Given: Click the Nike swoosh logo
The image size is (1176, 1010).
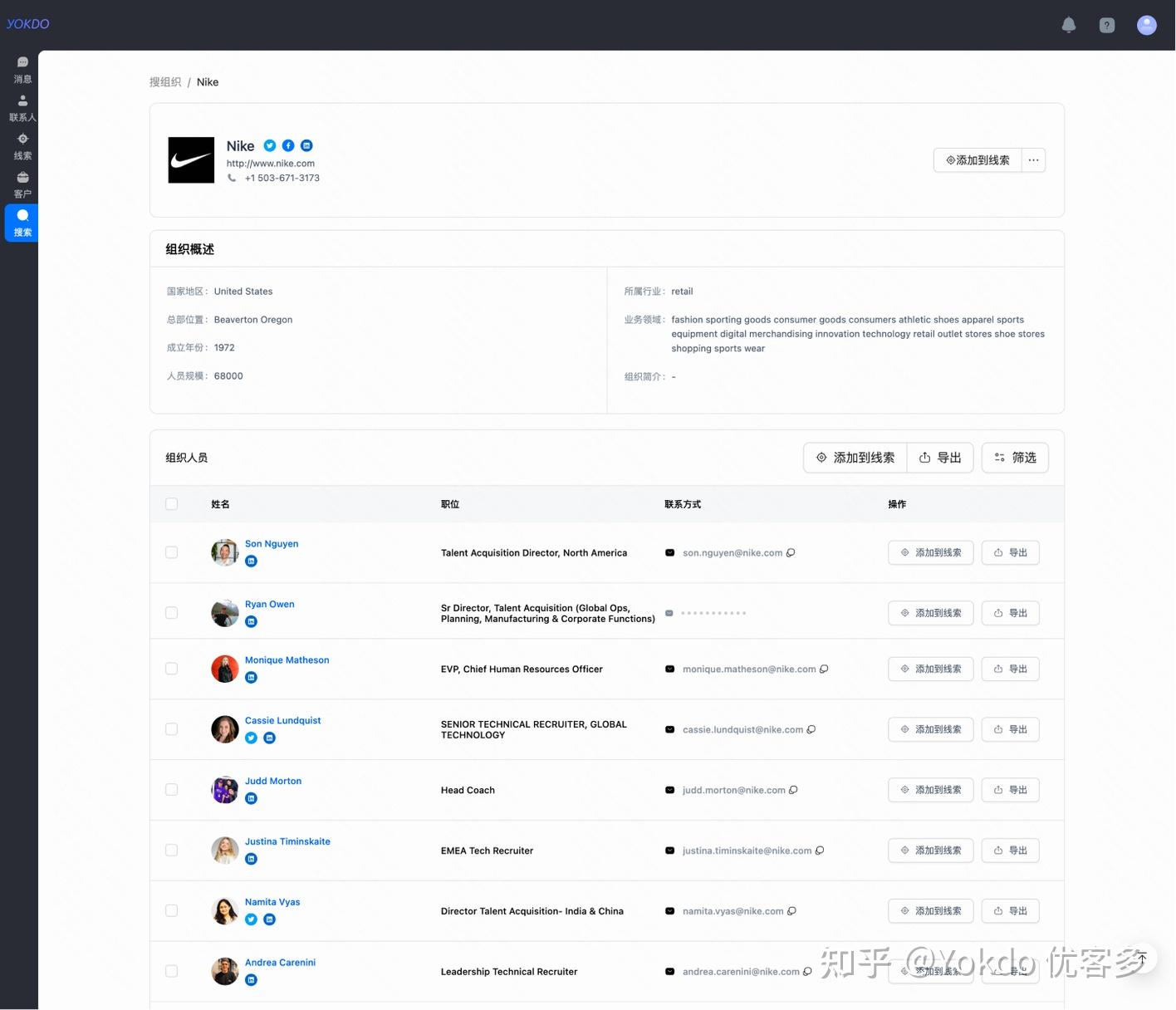Looking at the screenshot, I should [x=191, y=160].
